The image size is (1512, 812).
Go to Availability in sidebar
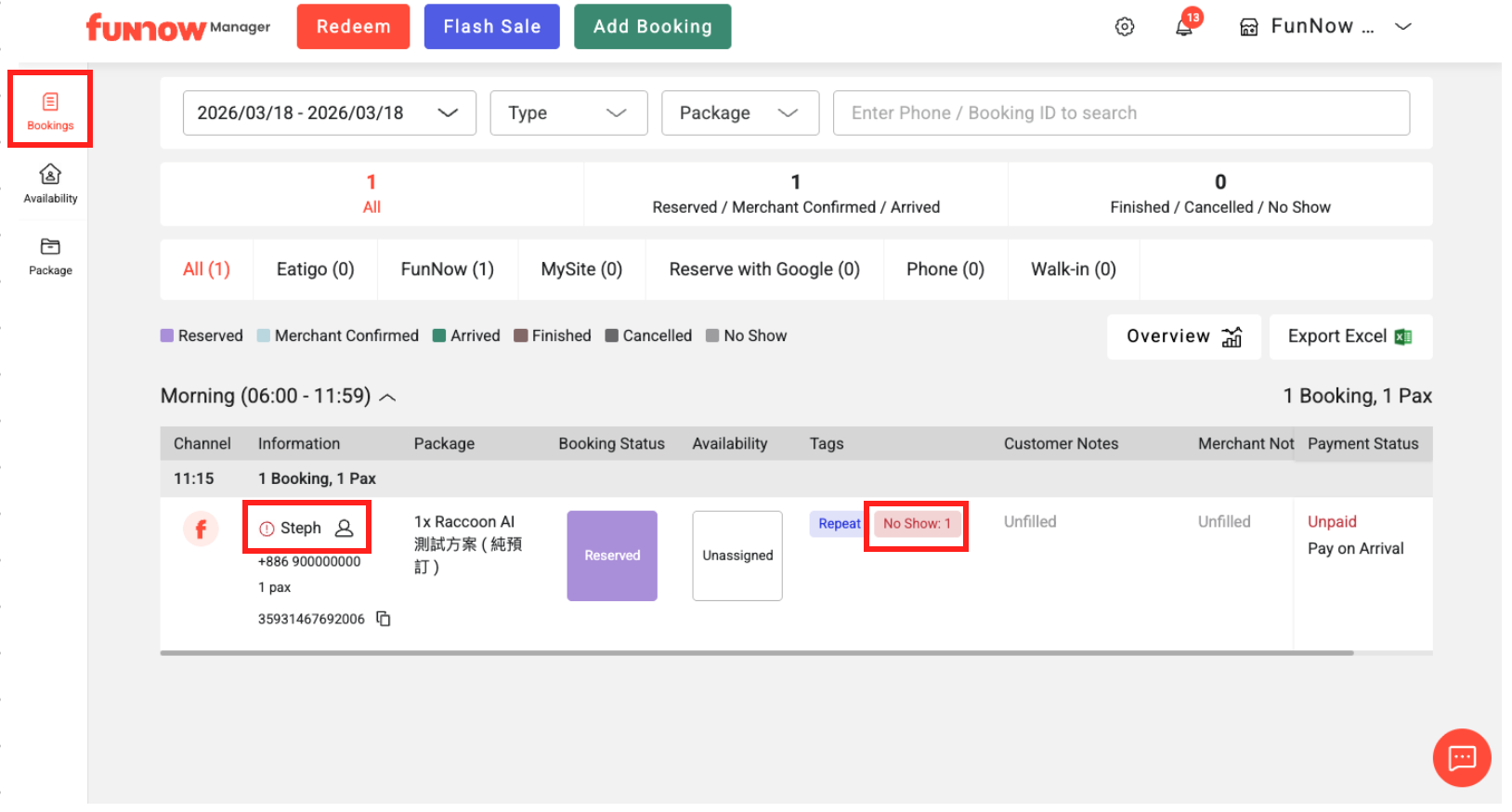click(x=50, y=183)
